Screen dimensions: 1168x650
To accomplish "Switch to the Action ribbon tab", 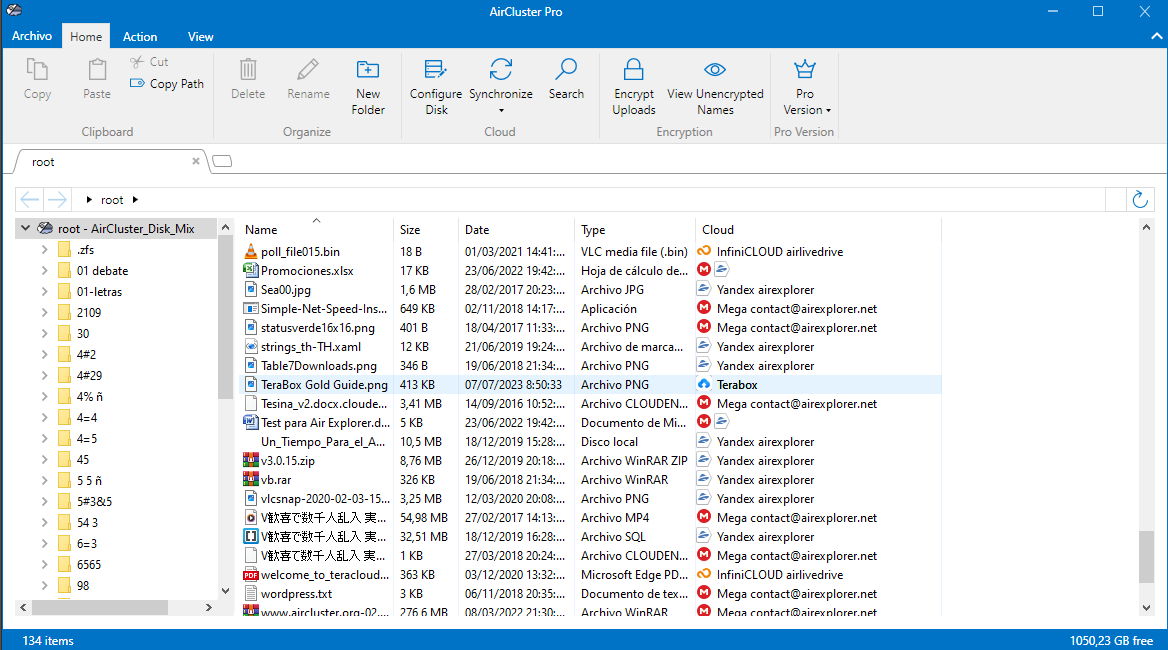I will [x=140, y=37].
